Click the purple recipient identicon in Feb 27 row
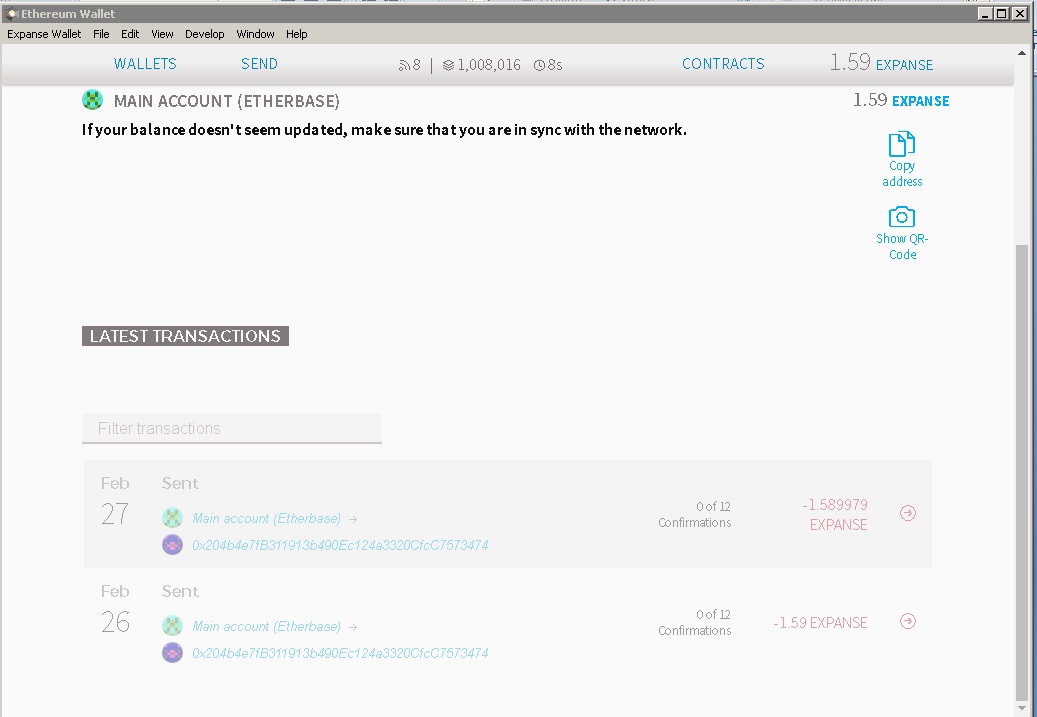The image size is (1037, 717). 172,545
